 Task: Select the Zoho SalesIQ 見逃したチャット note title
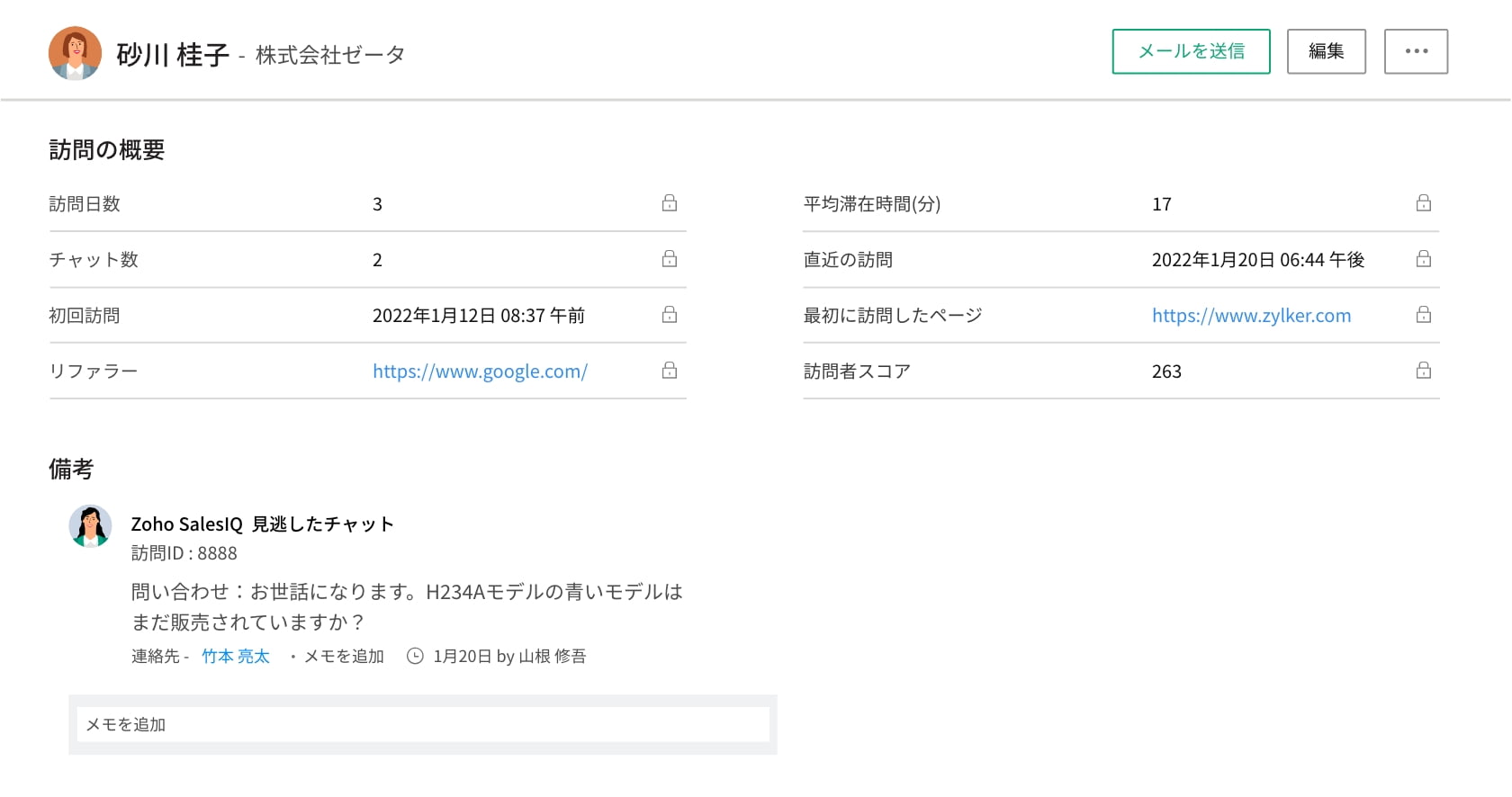tap(262, 524)
